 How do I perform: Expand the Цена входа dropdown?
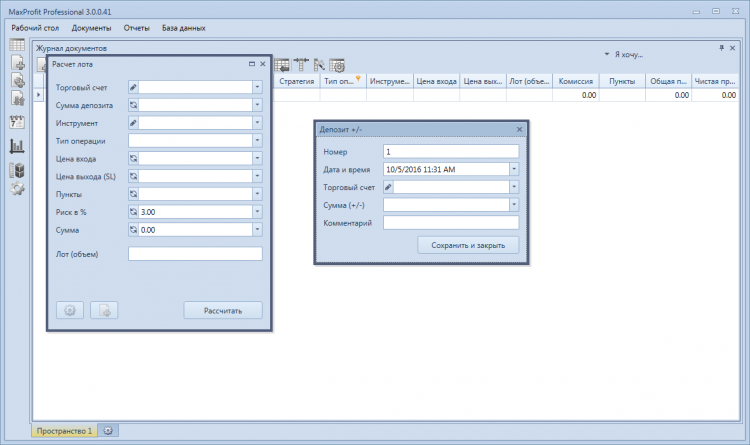[257, 158]
